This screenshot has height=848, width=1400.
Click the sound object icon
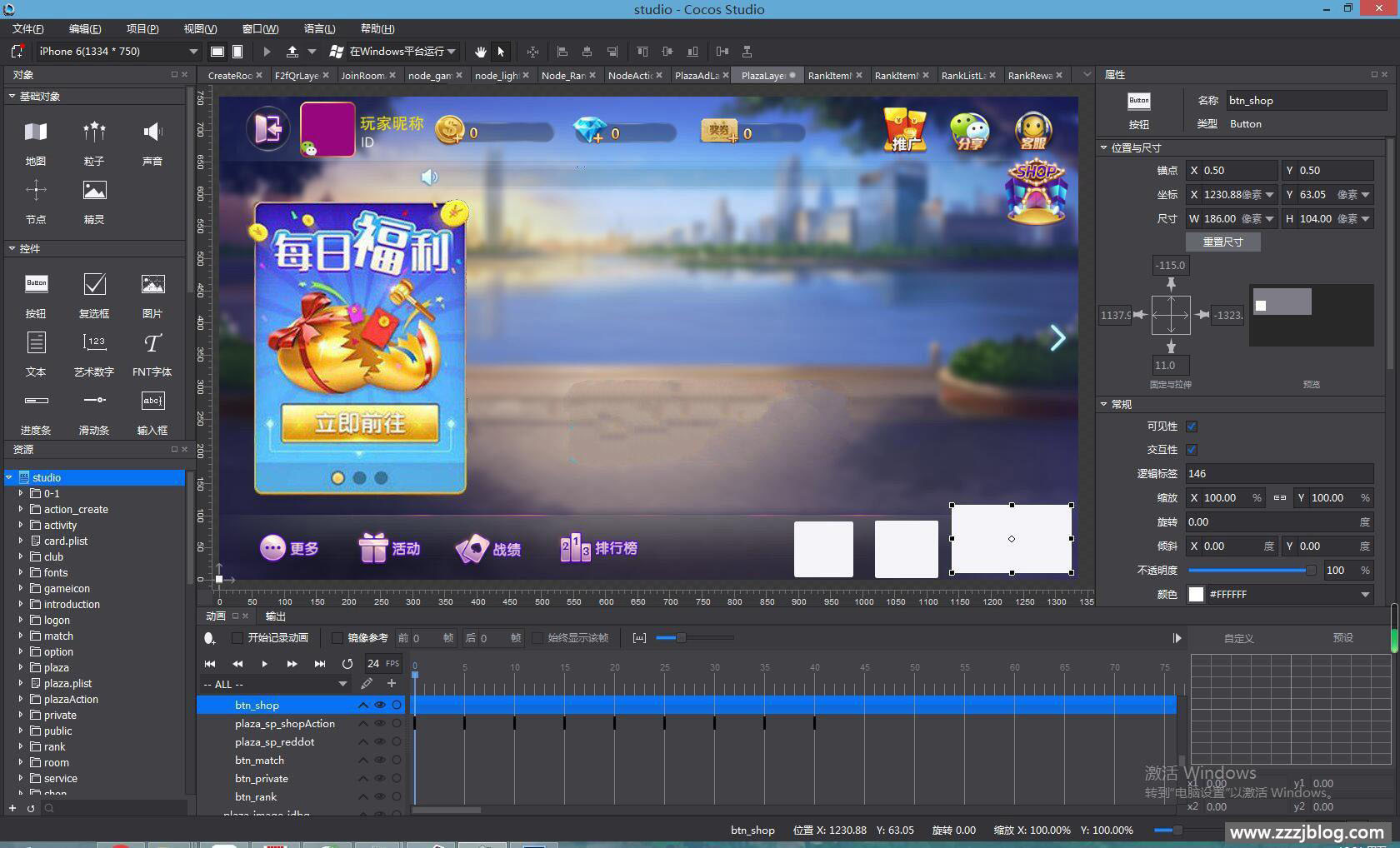tap(152, 132)
